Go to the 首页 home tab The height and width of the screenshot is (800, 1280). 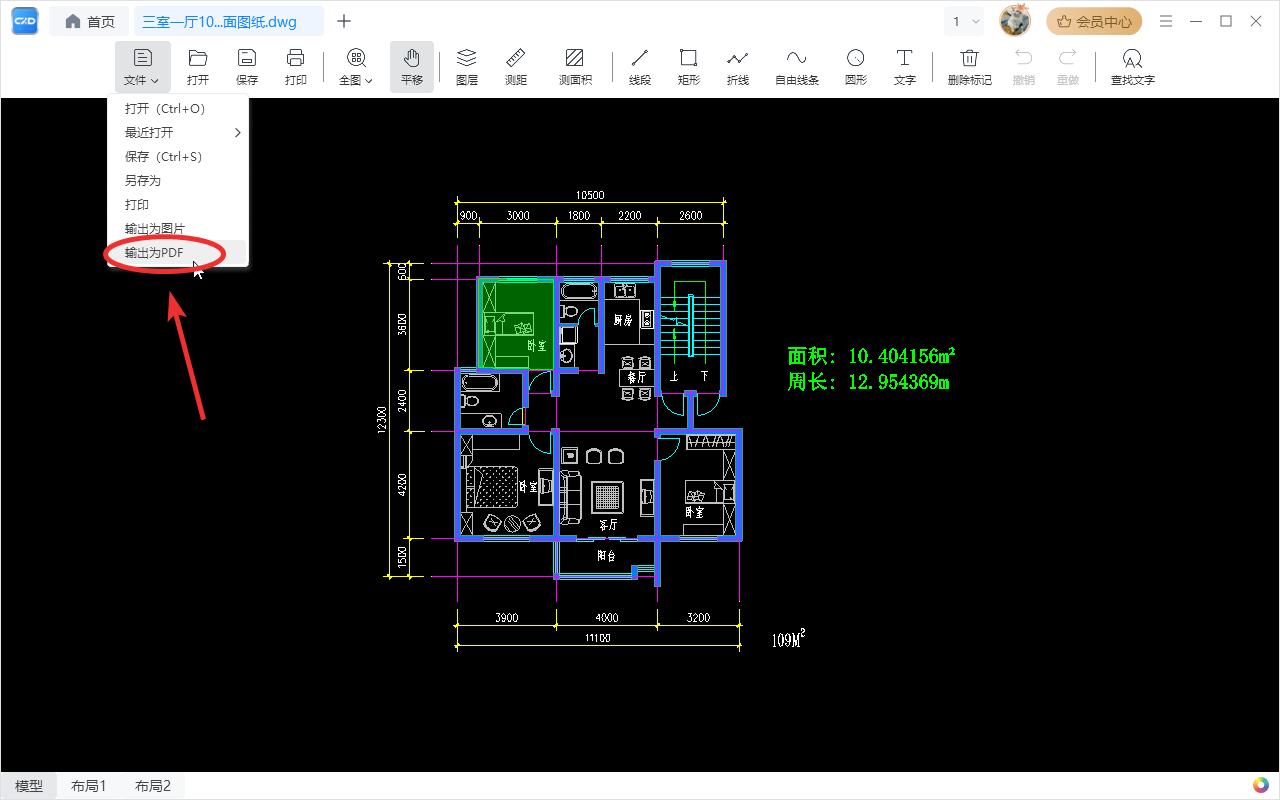[x=90, y=21]
